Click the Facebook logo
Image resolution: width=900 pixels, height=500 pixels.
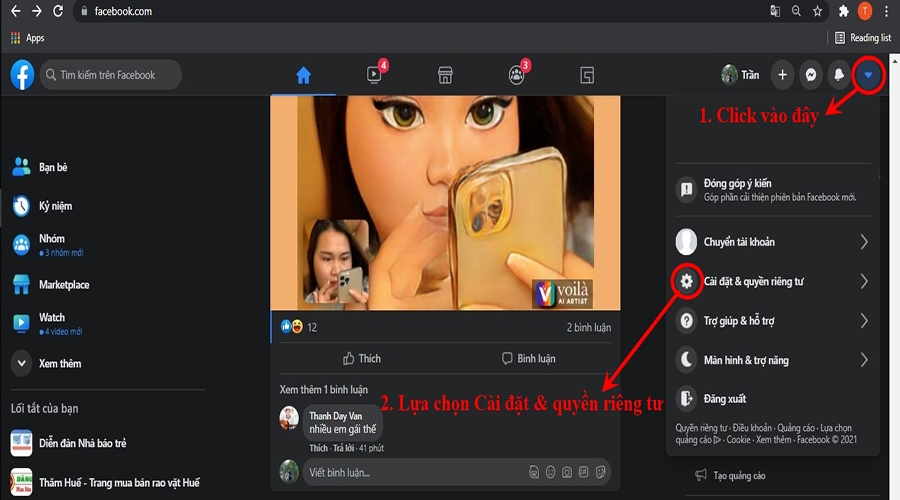[x=22, y=75]
